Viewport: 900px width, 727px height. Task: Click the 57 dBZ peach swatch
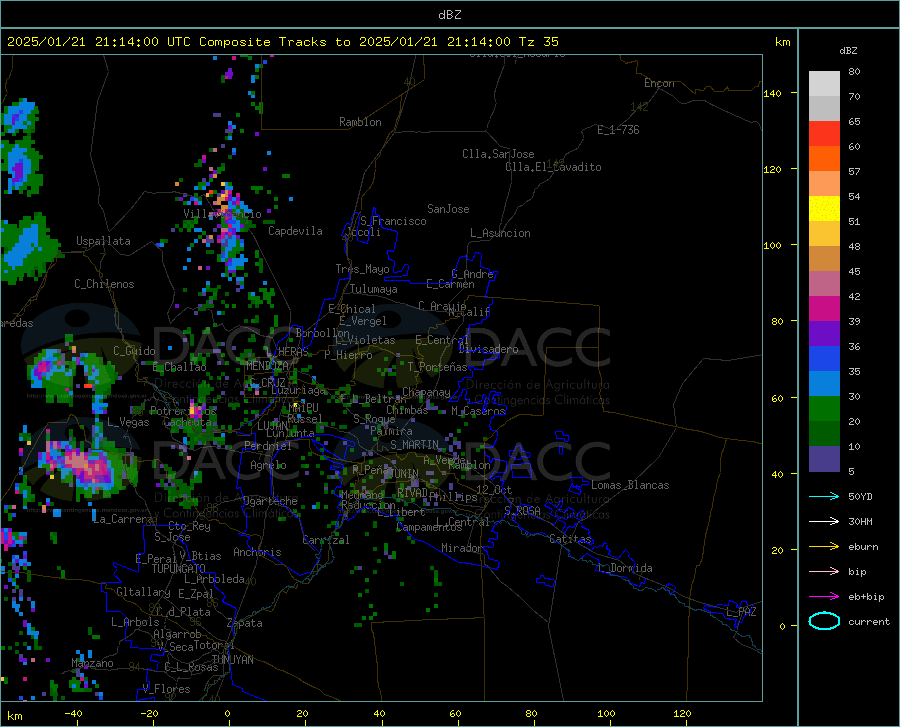(824, 184)
